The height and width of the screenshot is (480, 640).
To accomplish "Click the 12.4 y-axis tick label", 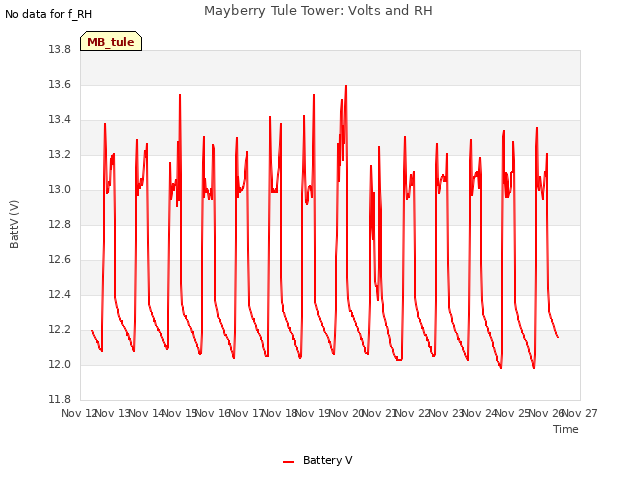I will pos(60,295).
